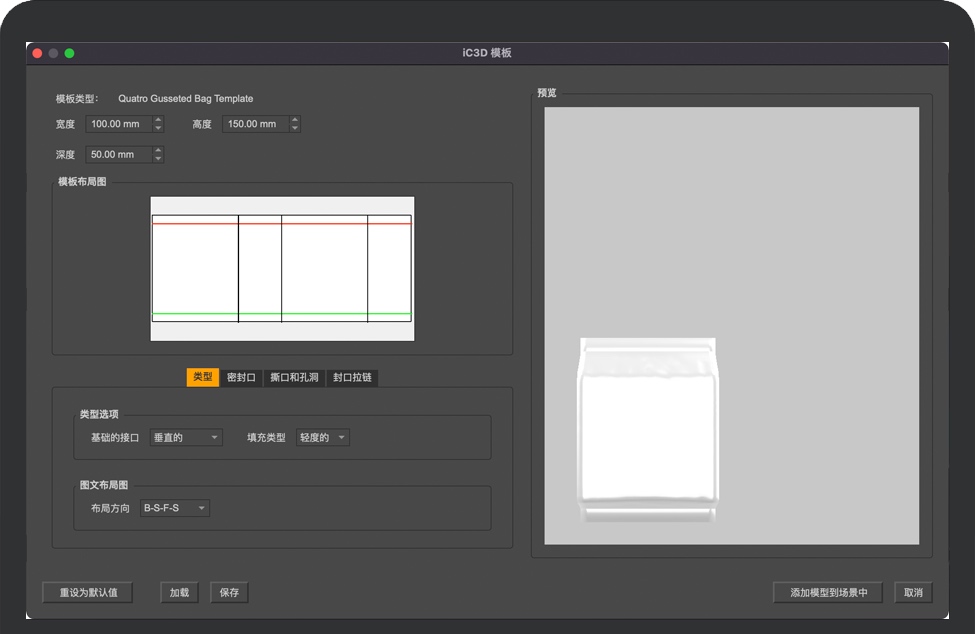The image size is (975, 634).
Task: Click 添加模型到场景中 button
Action: 828,593
